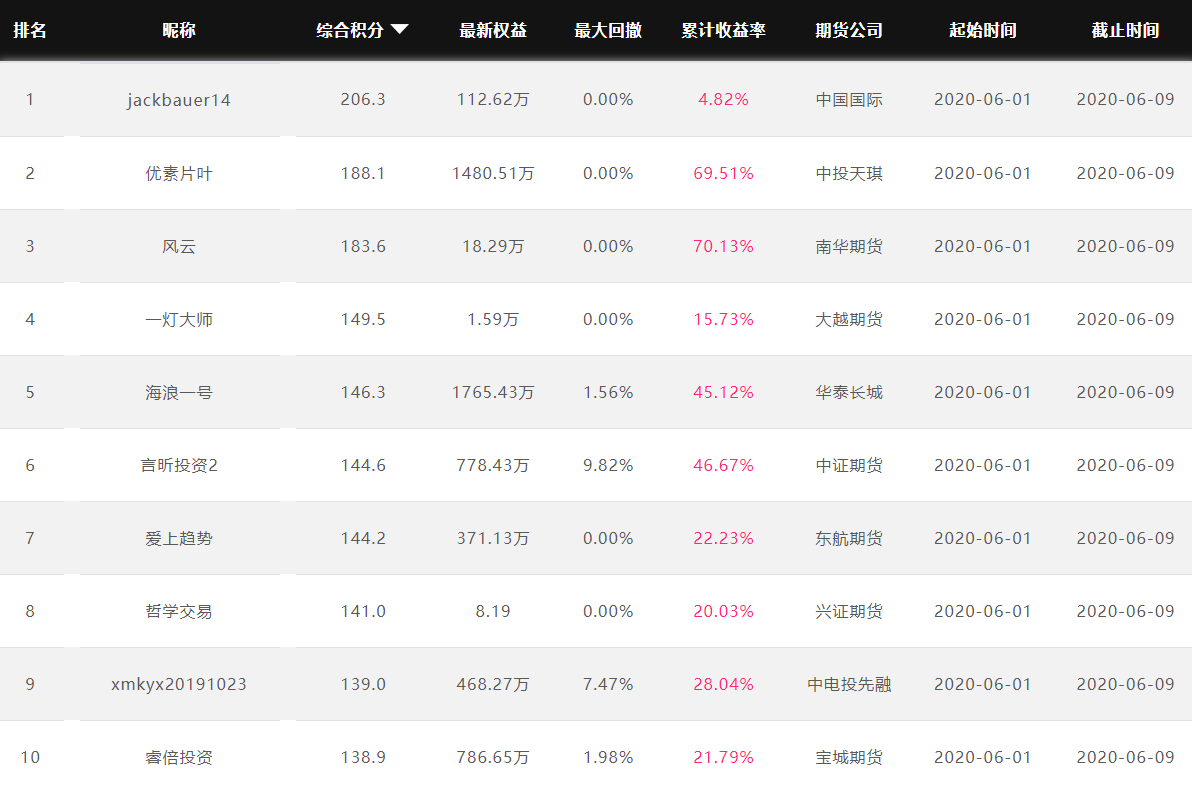Select score 206.3
1192x789 pixels.
363,100
